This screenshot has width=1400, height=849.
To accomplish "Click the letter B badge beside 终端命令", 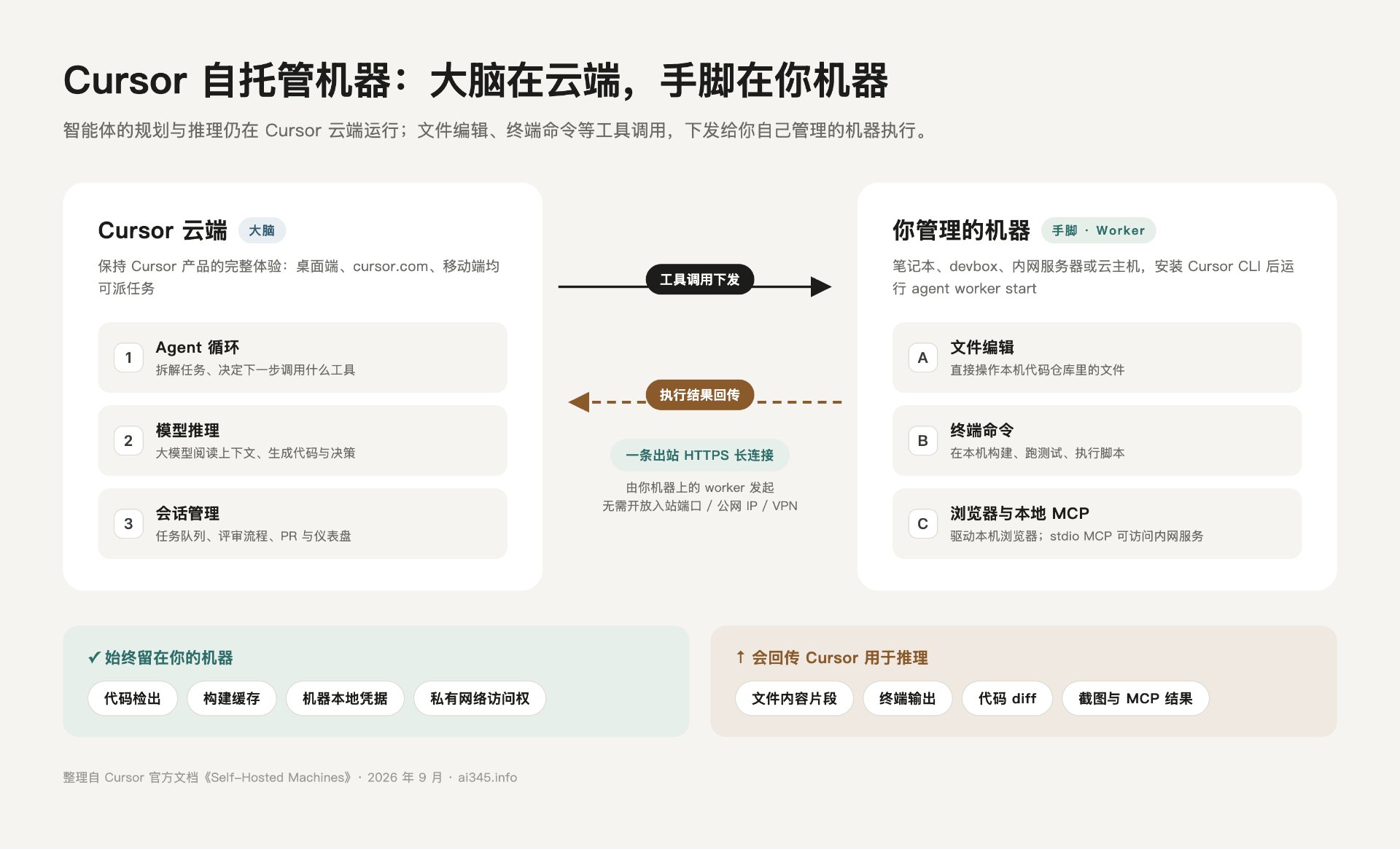I will click(x=922, y=441).
